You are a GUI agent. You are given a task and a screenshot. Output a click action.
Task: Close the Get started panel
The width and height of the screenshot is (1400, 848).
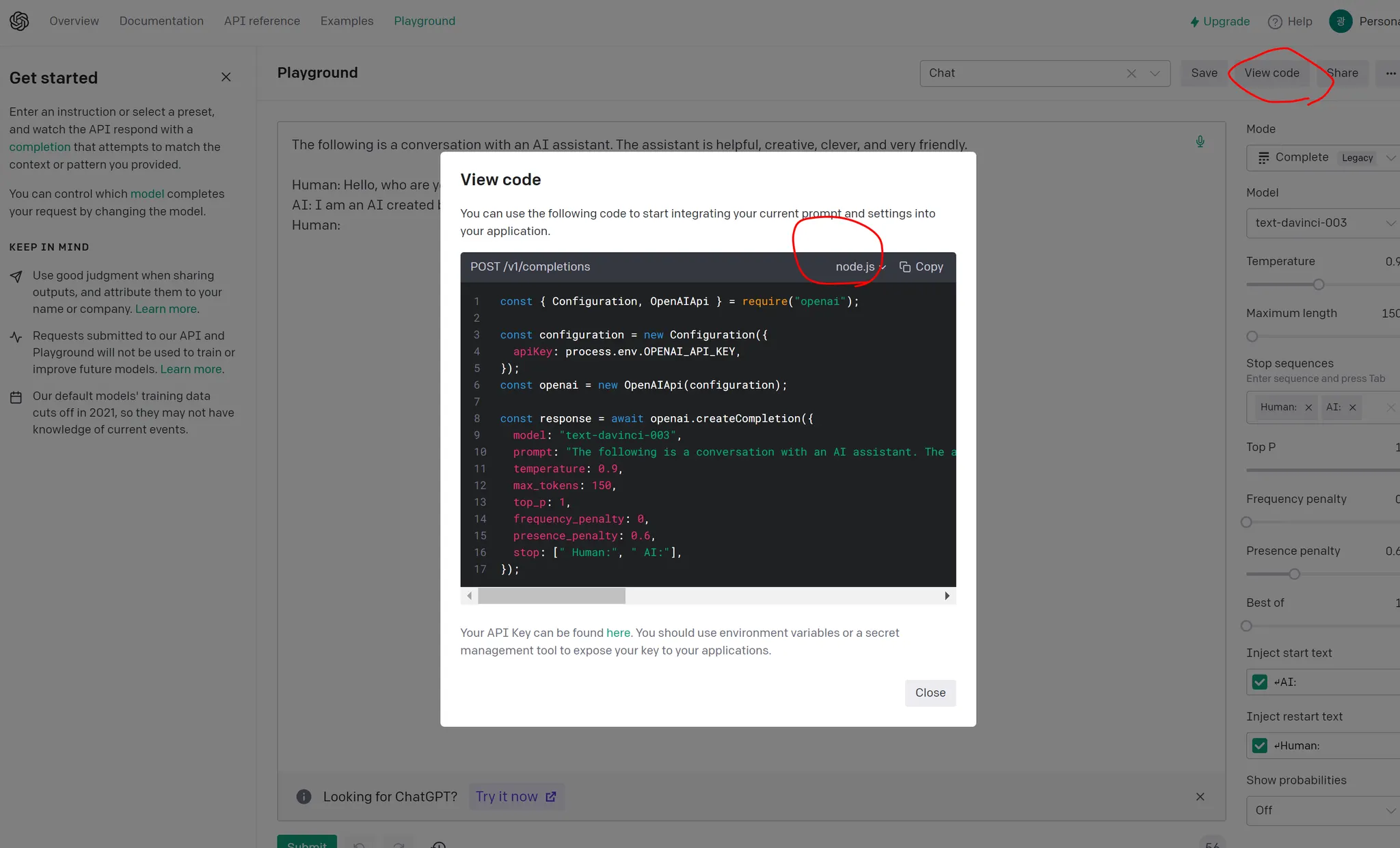coord(226,77)
